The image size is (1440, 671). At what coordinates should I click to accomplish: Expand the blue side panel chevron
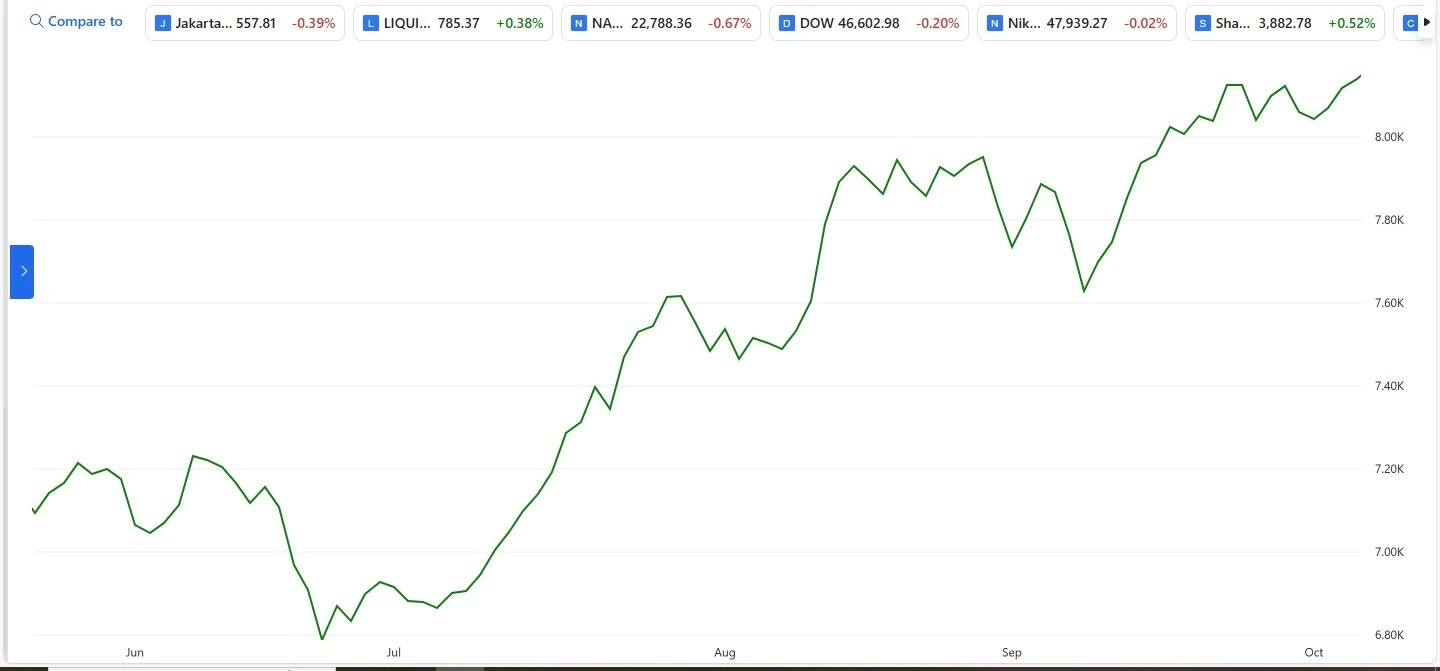(x=22, y=271)
